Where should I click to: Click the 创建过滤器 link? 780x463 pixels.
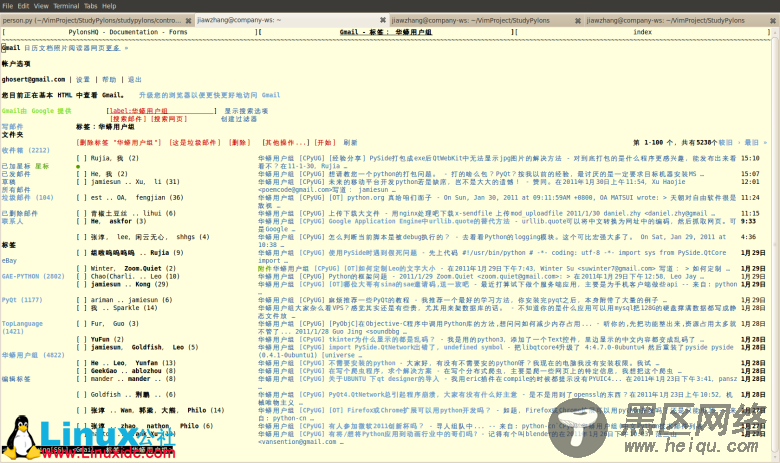coord(239,119)
